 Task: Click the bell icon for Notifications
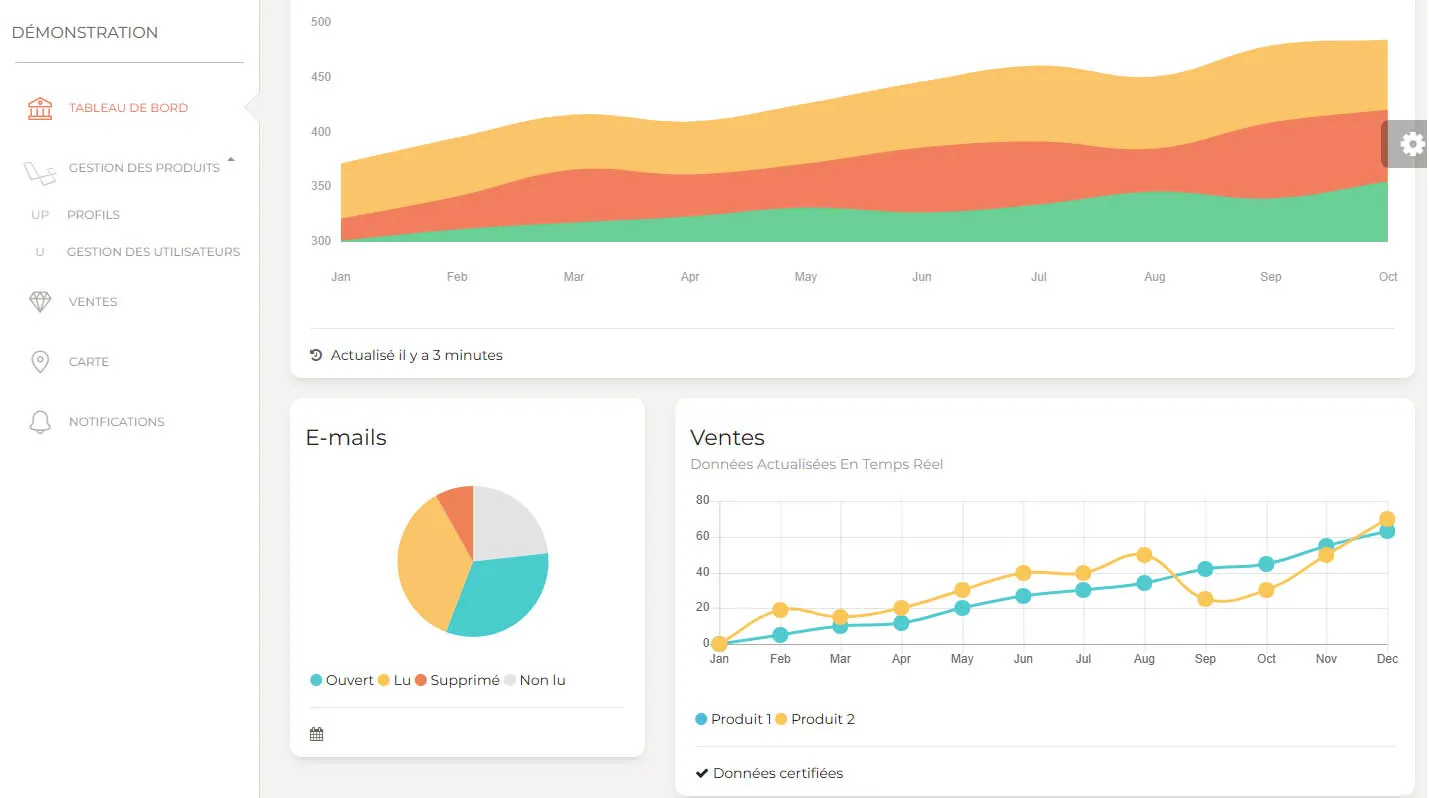40,422
